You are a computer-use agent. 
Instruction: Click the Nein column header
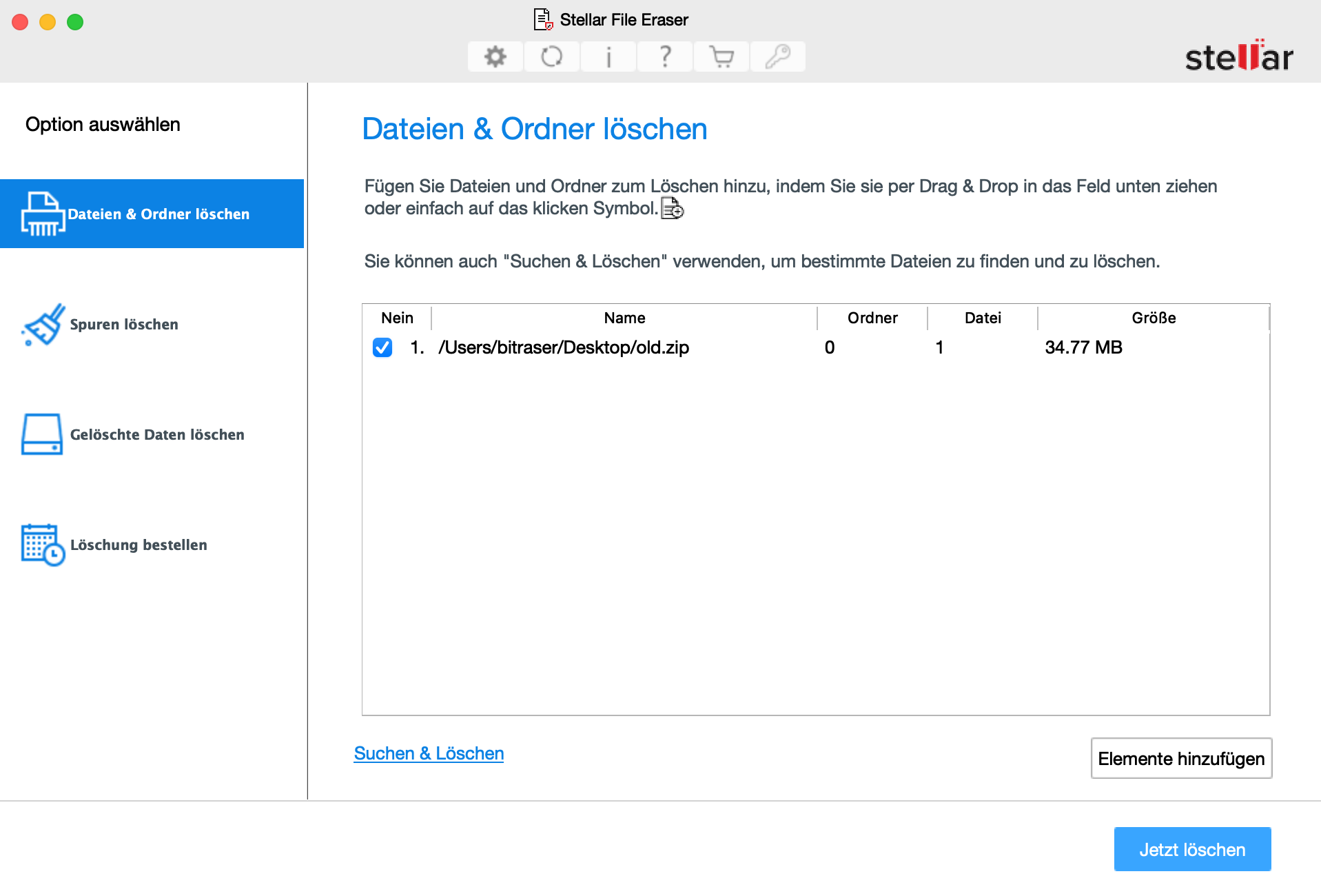pos(397,318)
